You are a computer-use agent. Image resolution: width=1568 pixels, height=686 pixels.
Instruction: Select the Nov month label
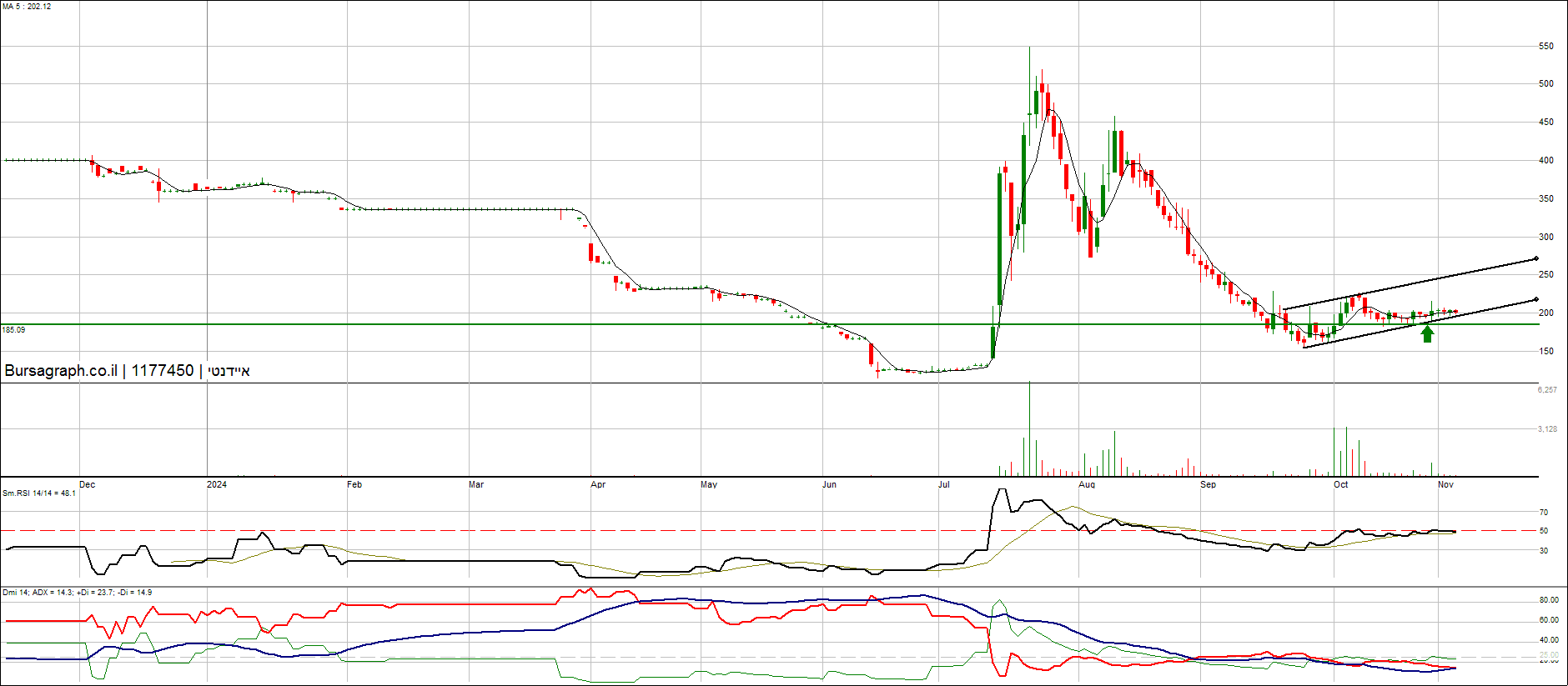[1446, 484]
